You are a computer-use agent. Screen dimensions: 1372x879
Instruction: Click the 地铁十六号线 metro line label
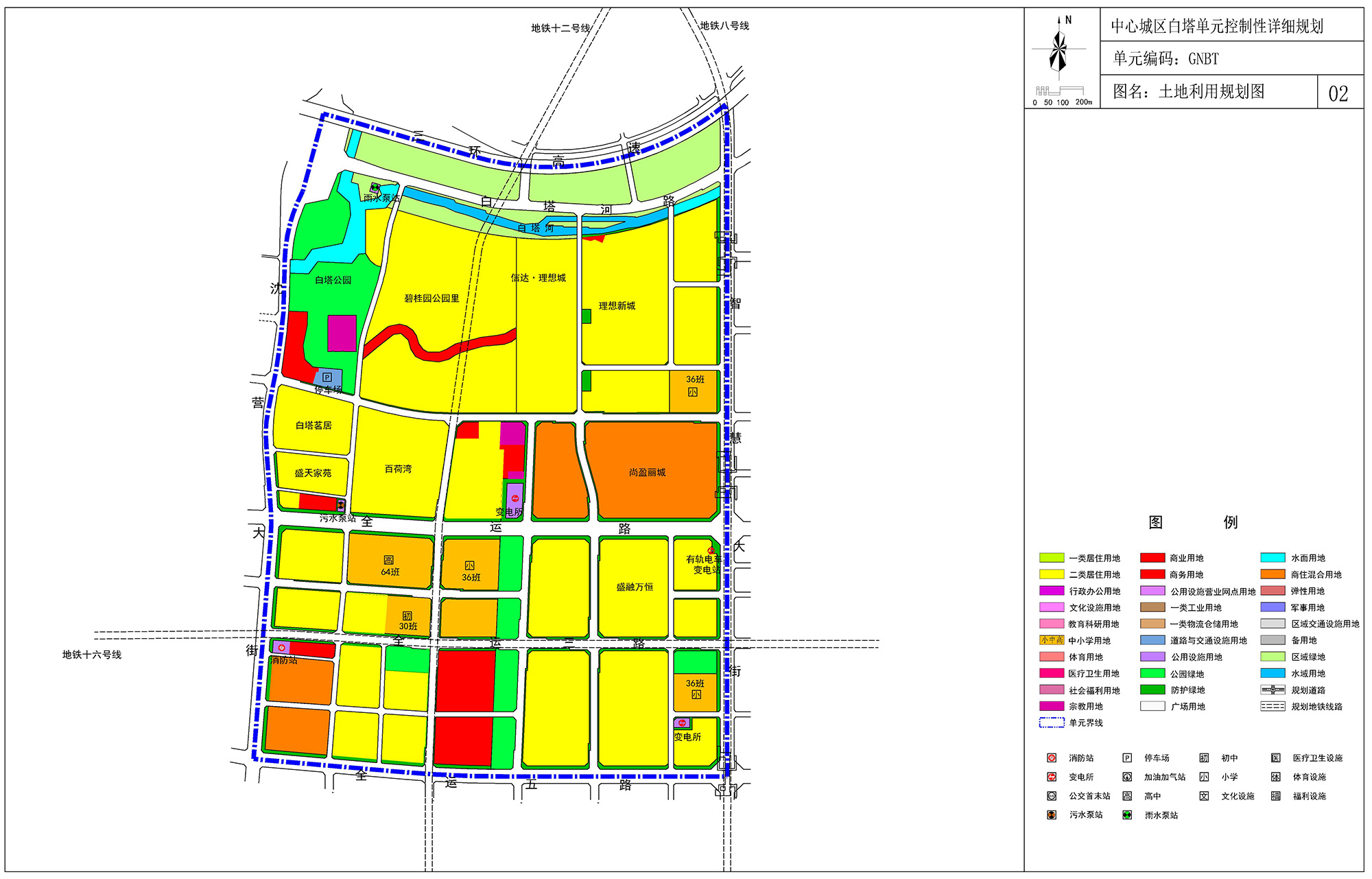(x=92, y=655)
